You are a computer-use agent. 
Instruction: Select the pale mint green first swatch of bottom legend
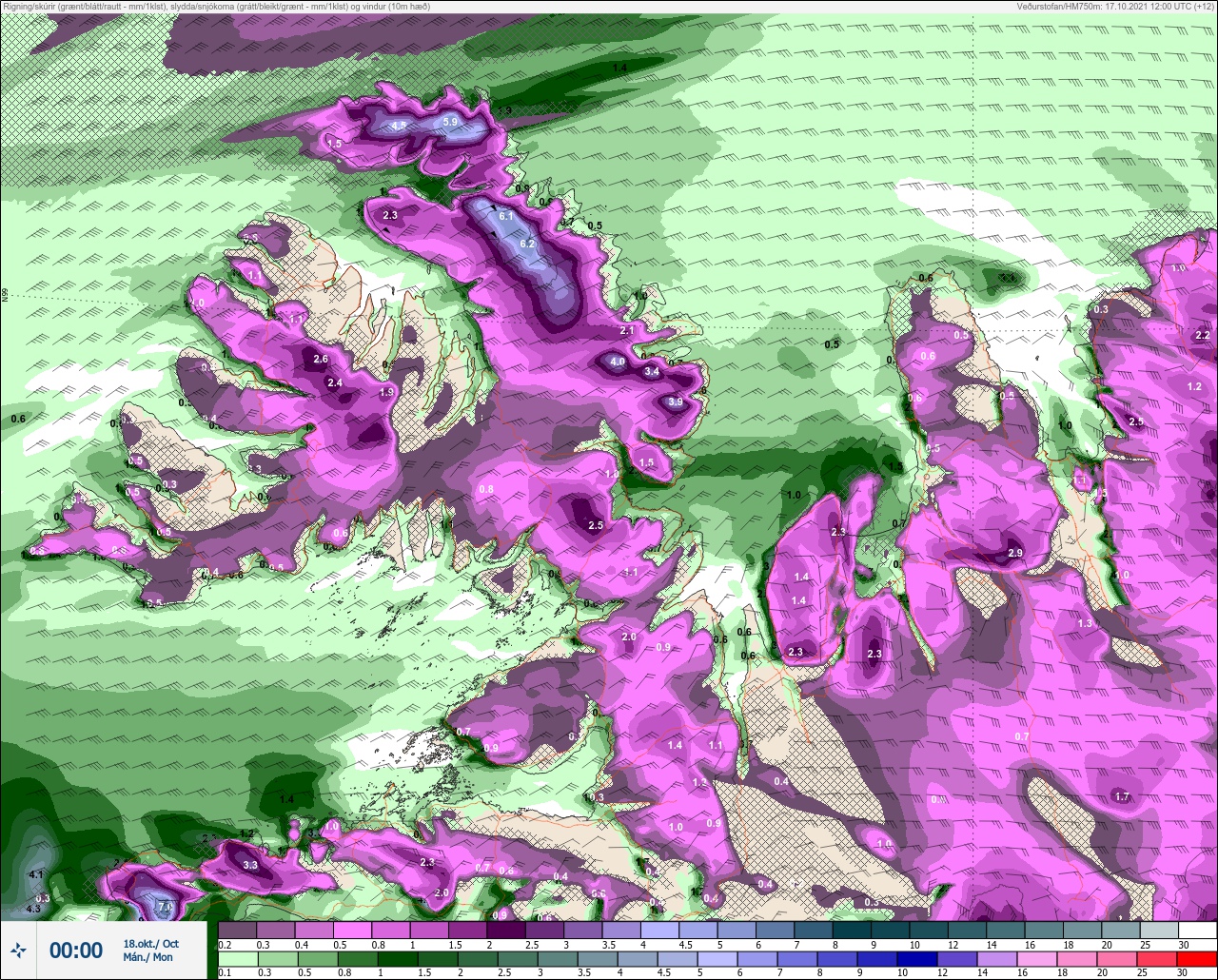coord(237,958)
